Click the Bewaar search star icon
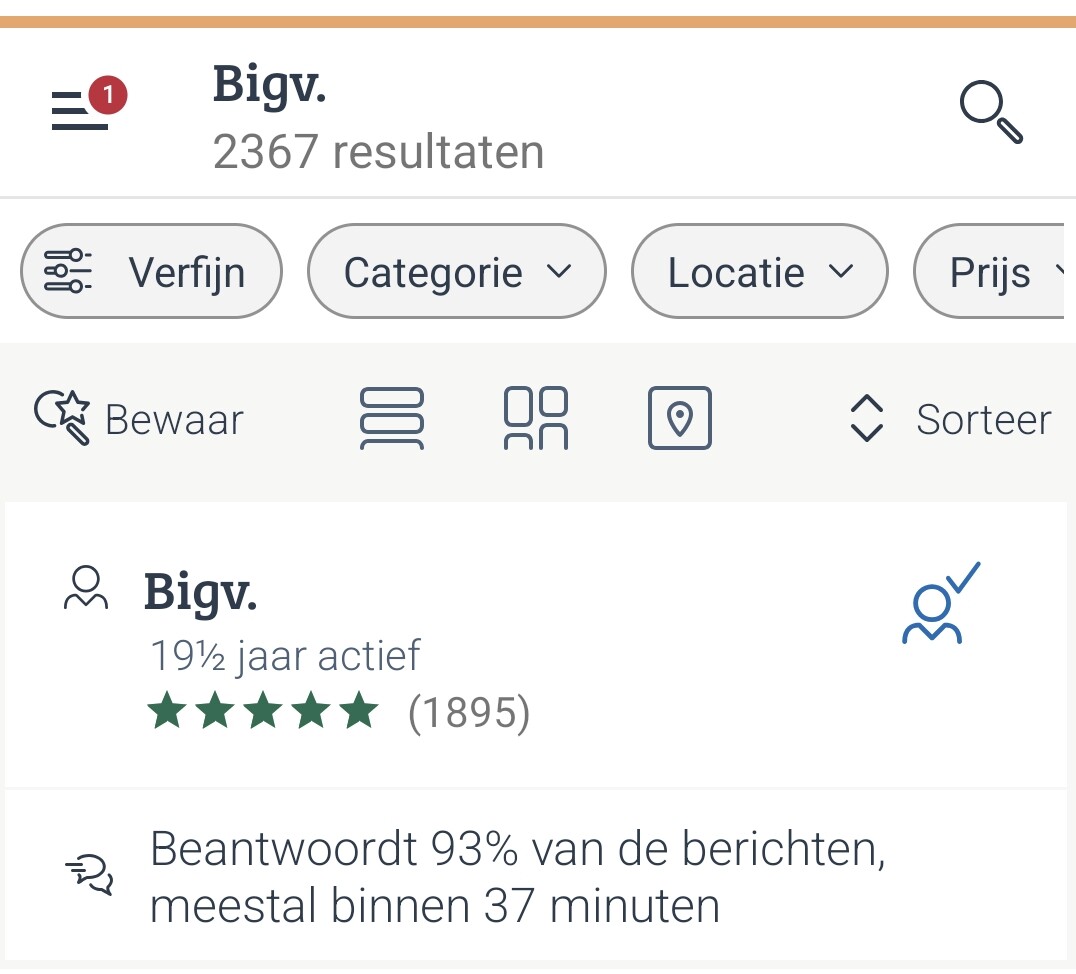This screenshot has width=1076, height=974. (x=62, y=417)
